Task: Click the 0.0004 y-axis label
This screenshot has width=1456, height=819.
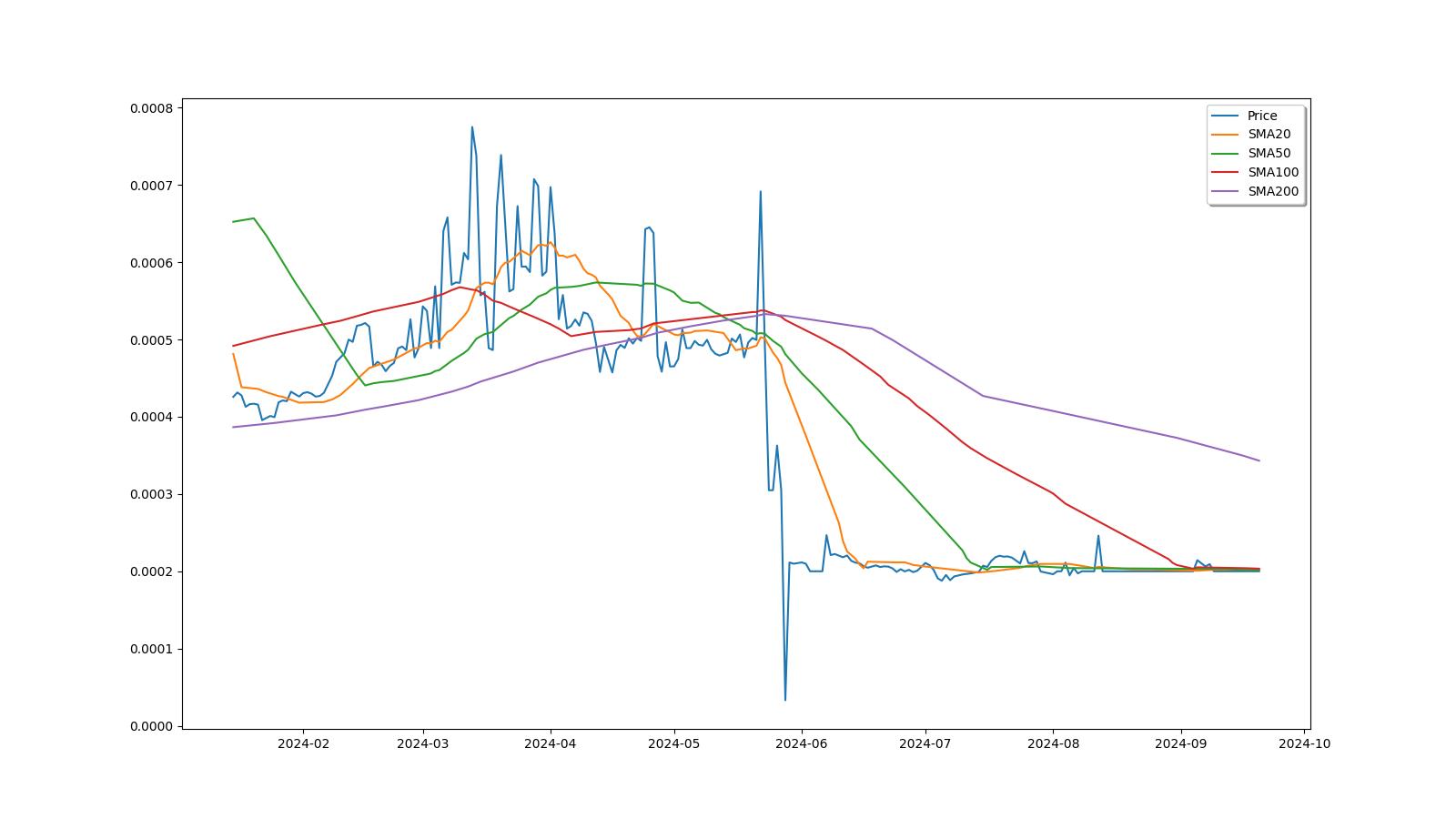Action: (151, 418)
